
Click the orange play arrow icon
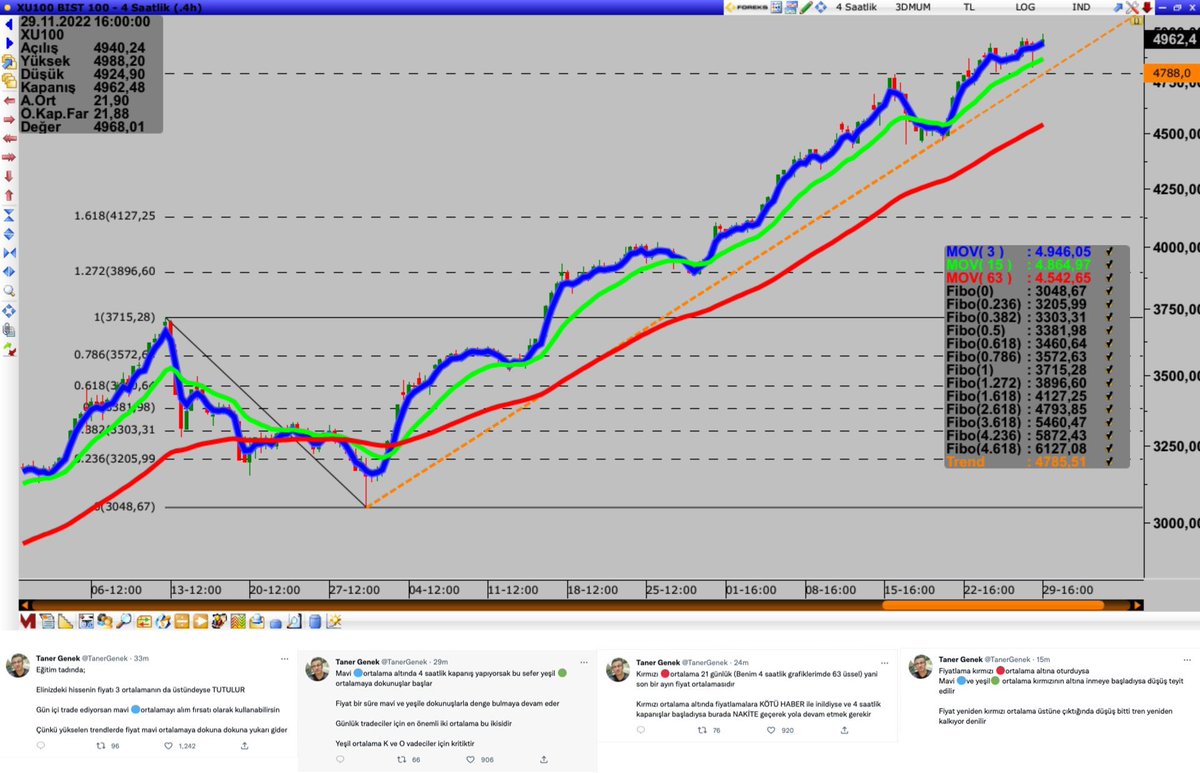click(x=200, y=622)
